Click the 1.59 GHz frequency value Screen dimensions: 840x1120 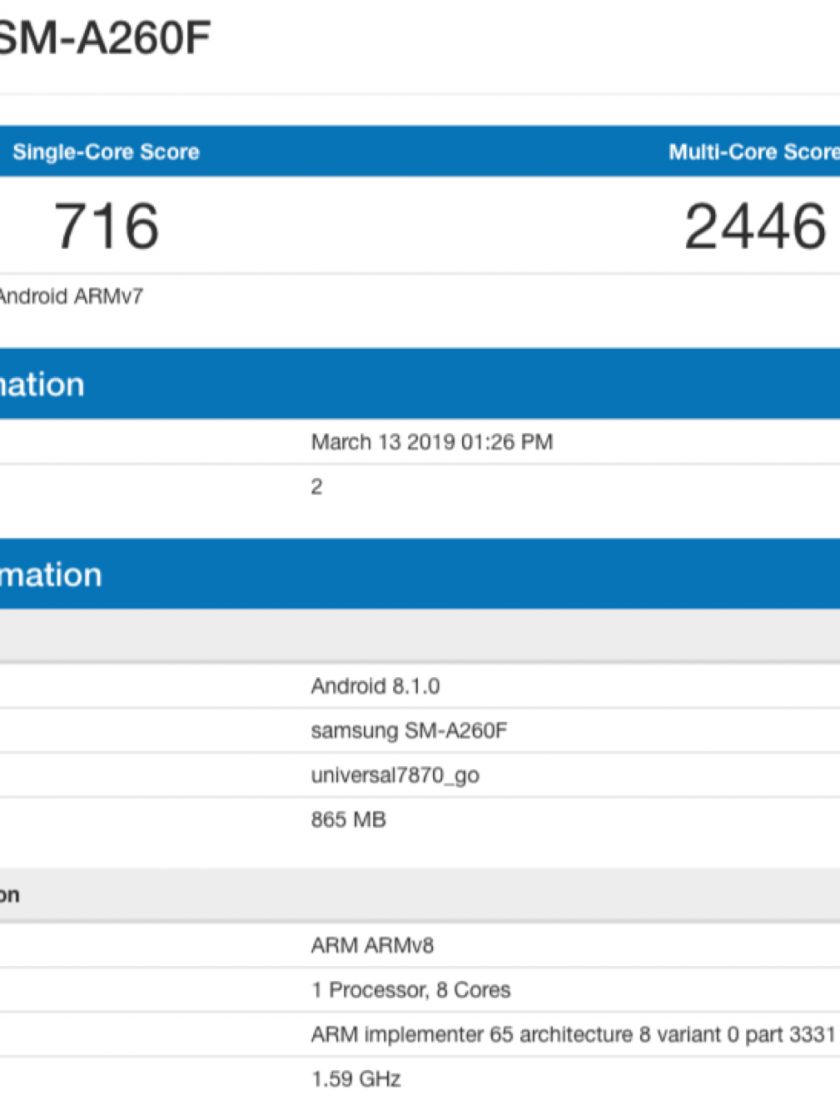point(355,1079)
